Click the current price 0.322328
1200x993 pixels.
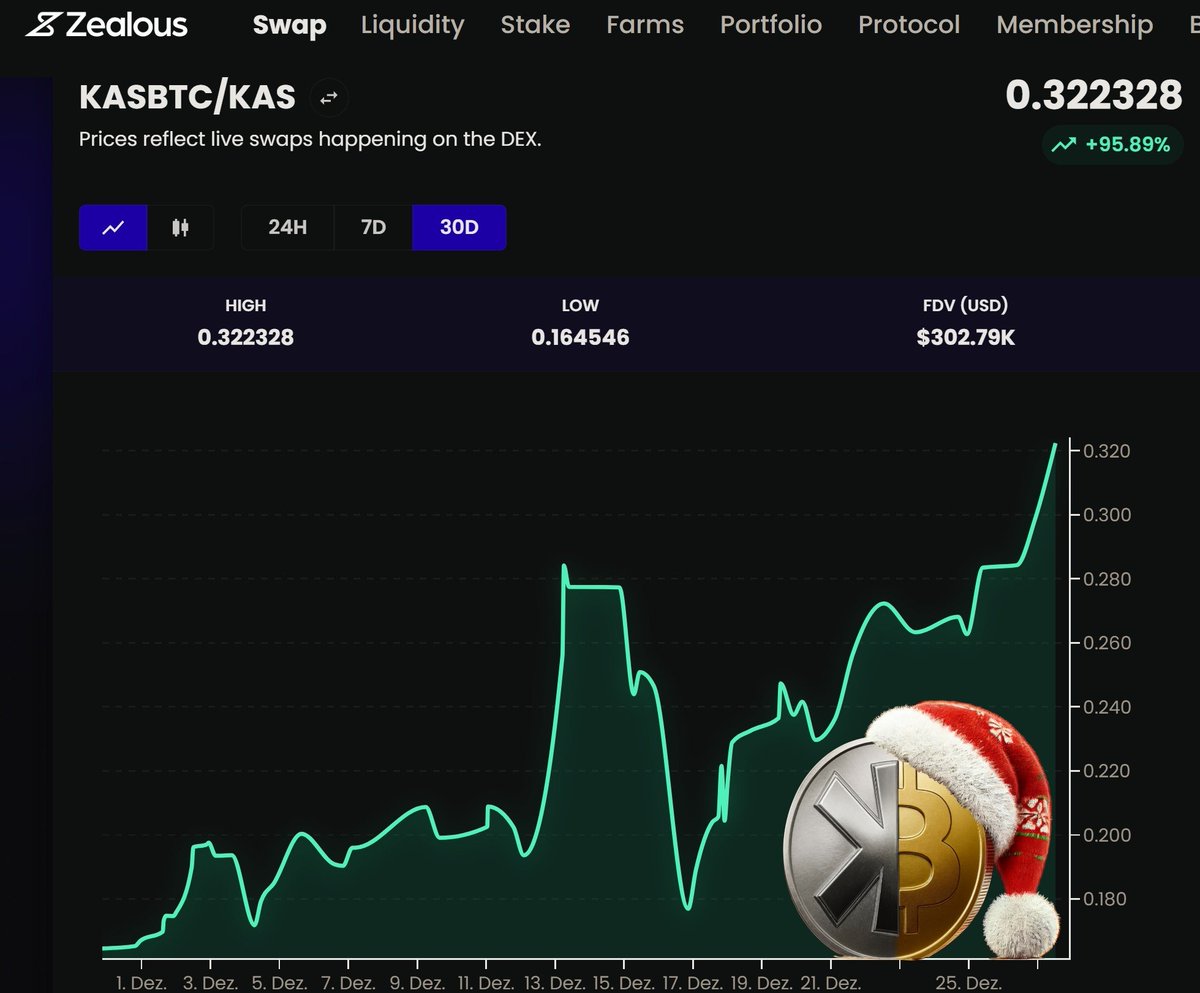(x=1094, y=95)
